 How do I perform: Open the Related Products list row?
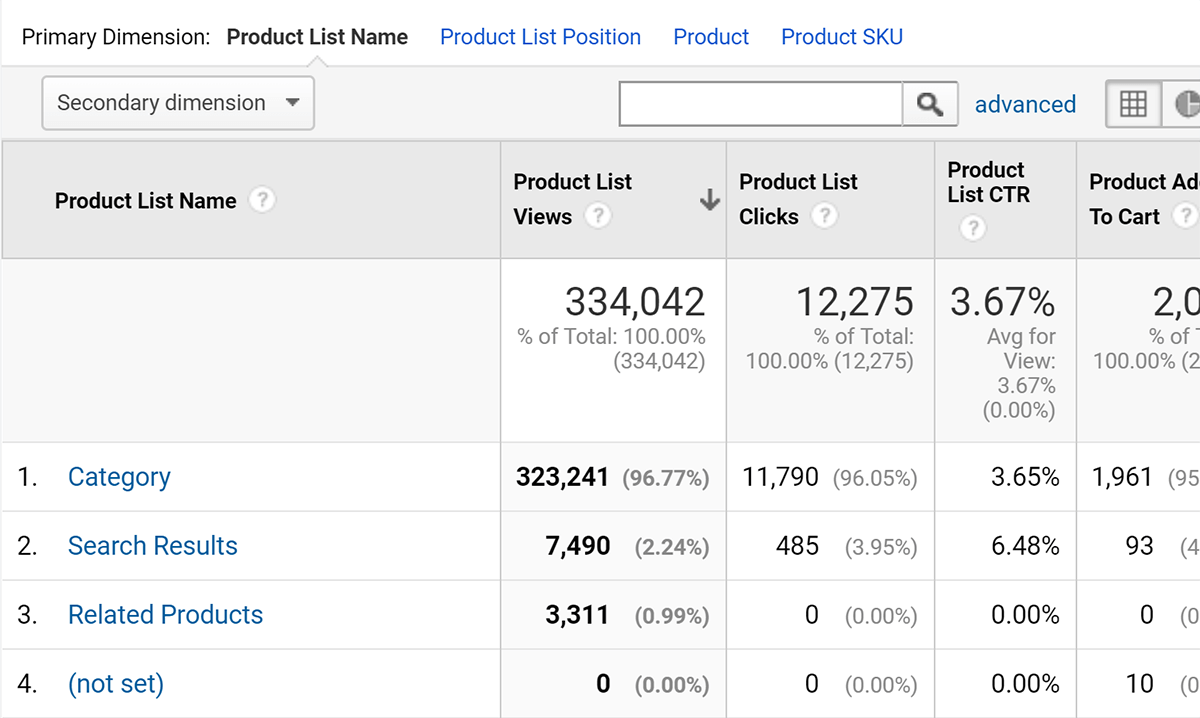pos(165,615)
